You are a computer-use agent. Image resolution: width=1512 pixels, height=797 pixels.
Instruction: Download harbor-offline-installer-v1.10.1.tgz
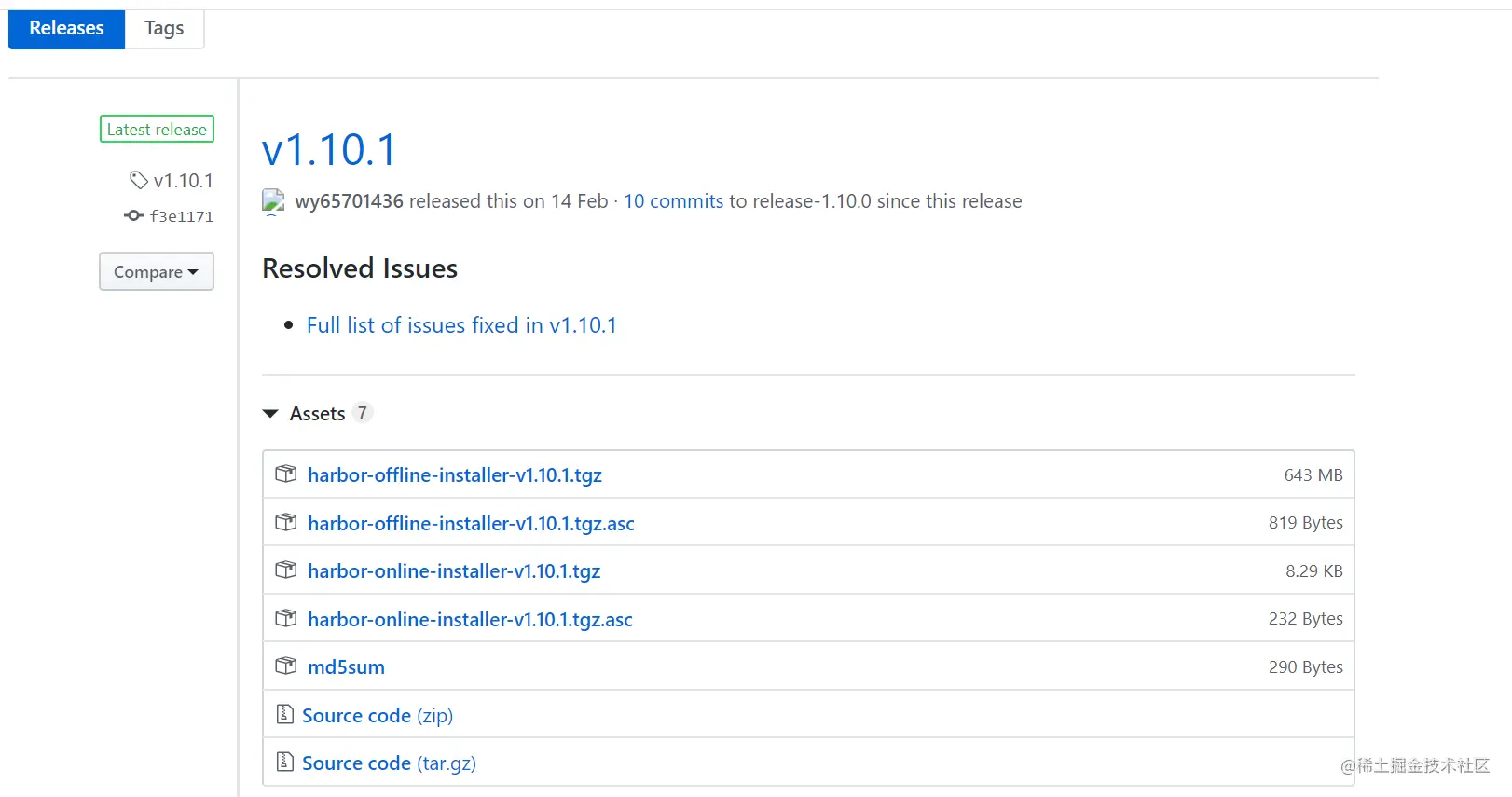455,475
